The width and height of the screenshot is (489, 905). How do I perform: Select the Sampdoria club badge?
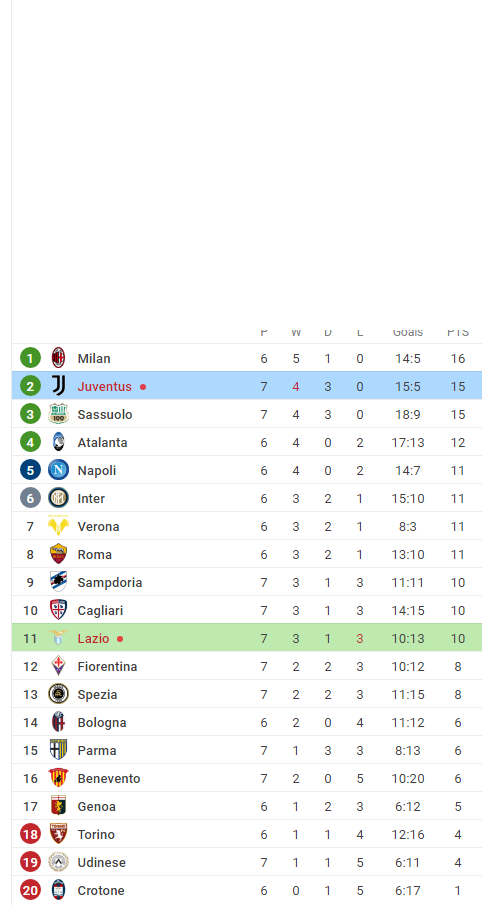tap(58, 582)
